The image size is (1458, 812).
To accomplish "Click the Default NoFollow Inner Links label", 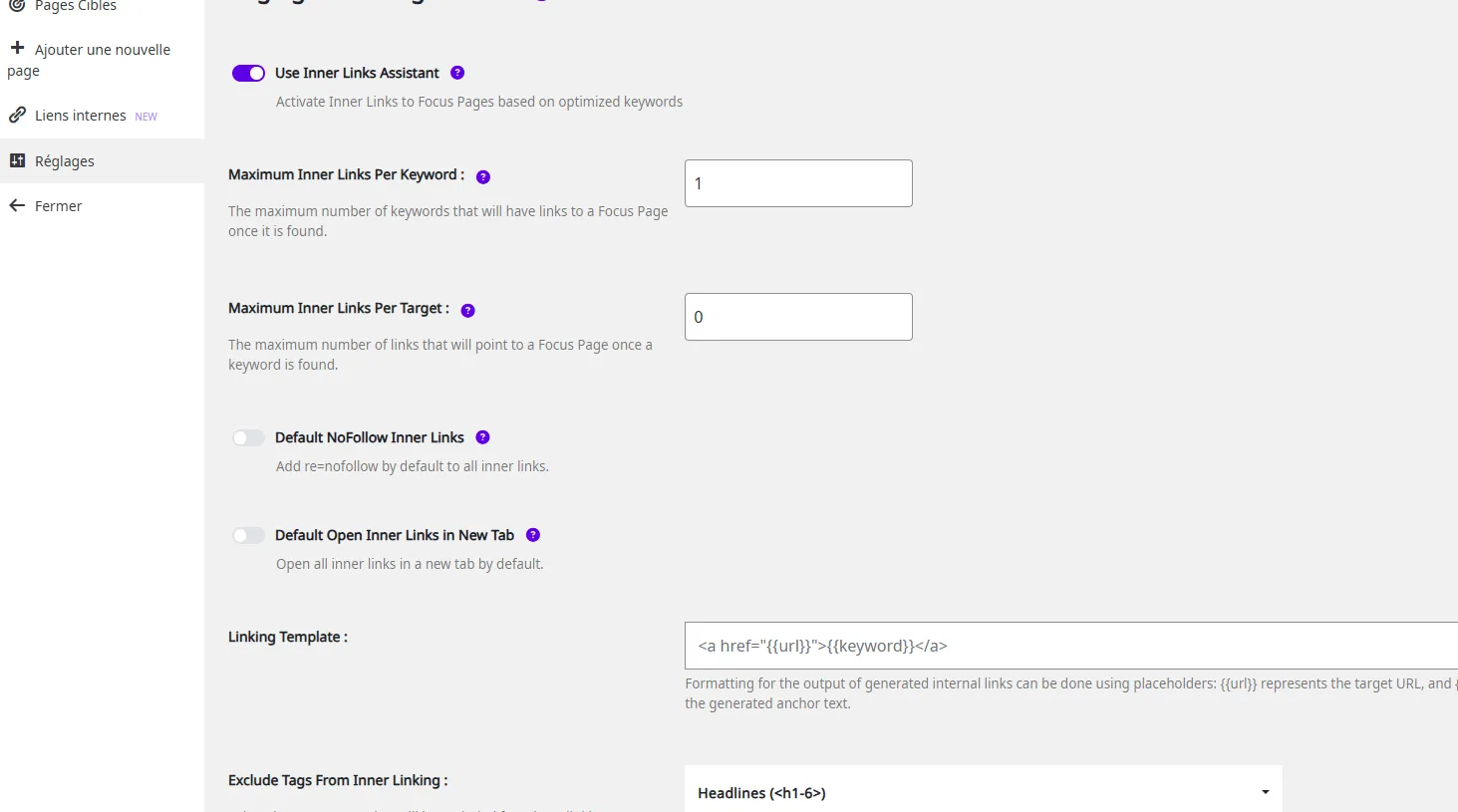I will coord(370,437).
